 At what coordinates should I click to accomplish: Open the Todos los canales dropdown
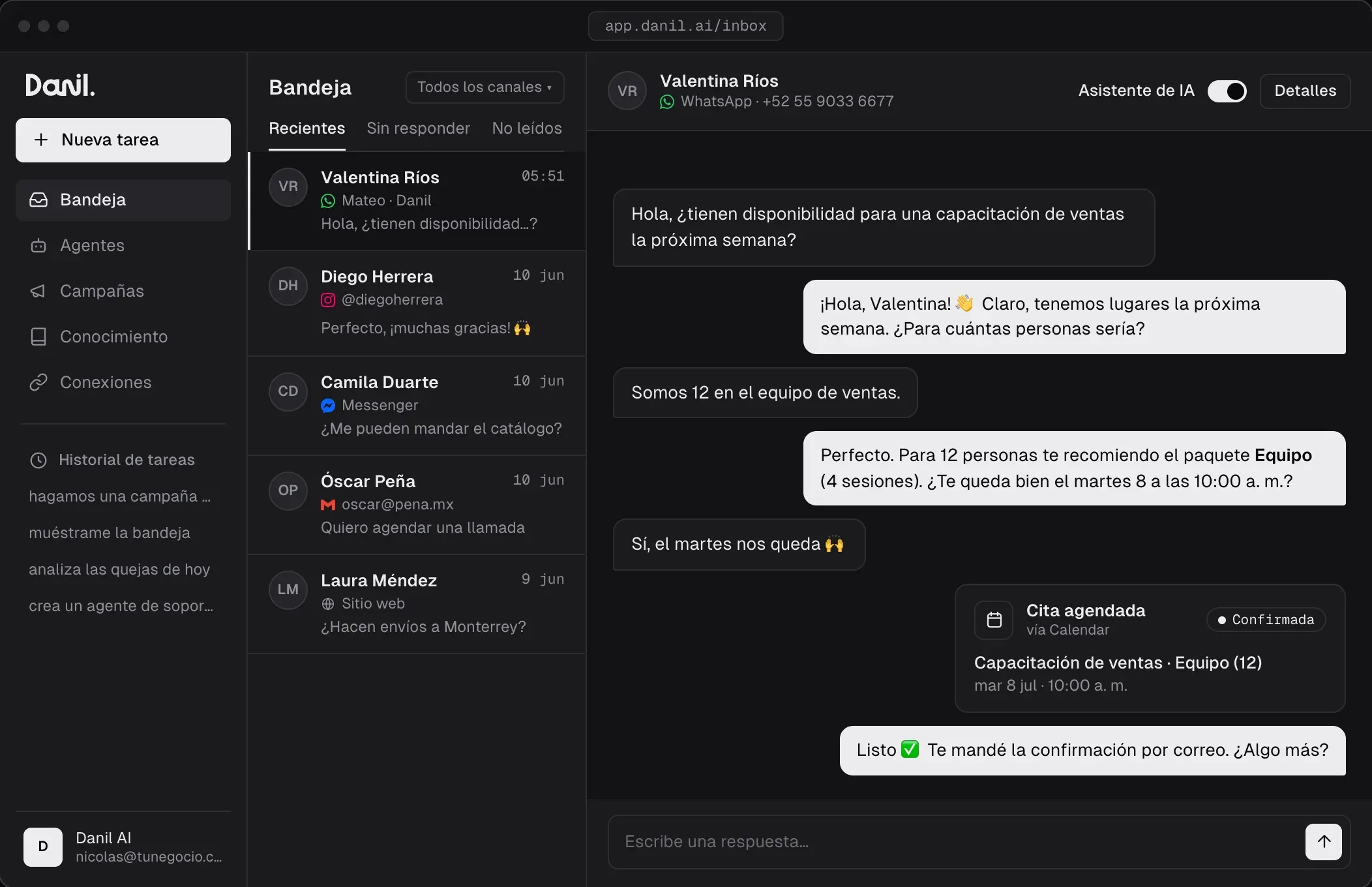[485, 87]
